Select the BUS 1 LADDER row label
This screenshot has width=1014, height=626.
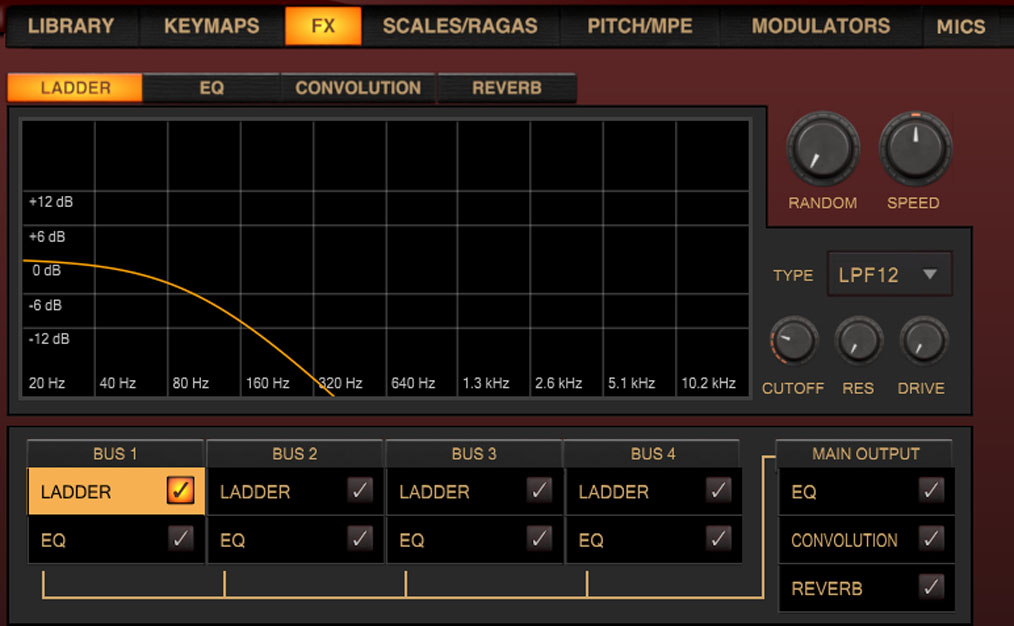(x=76, y=492)
